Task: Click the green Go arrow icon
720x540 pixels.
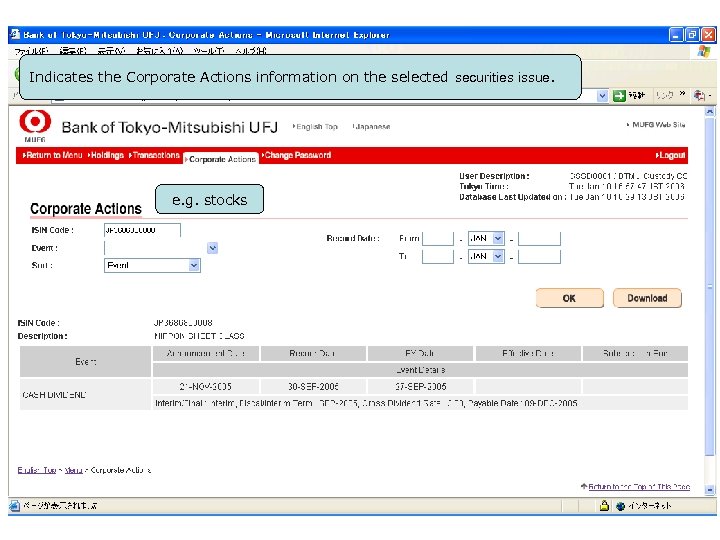Action: tap(619, 96)
